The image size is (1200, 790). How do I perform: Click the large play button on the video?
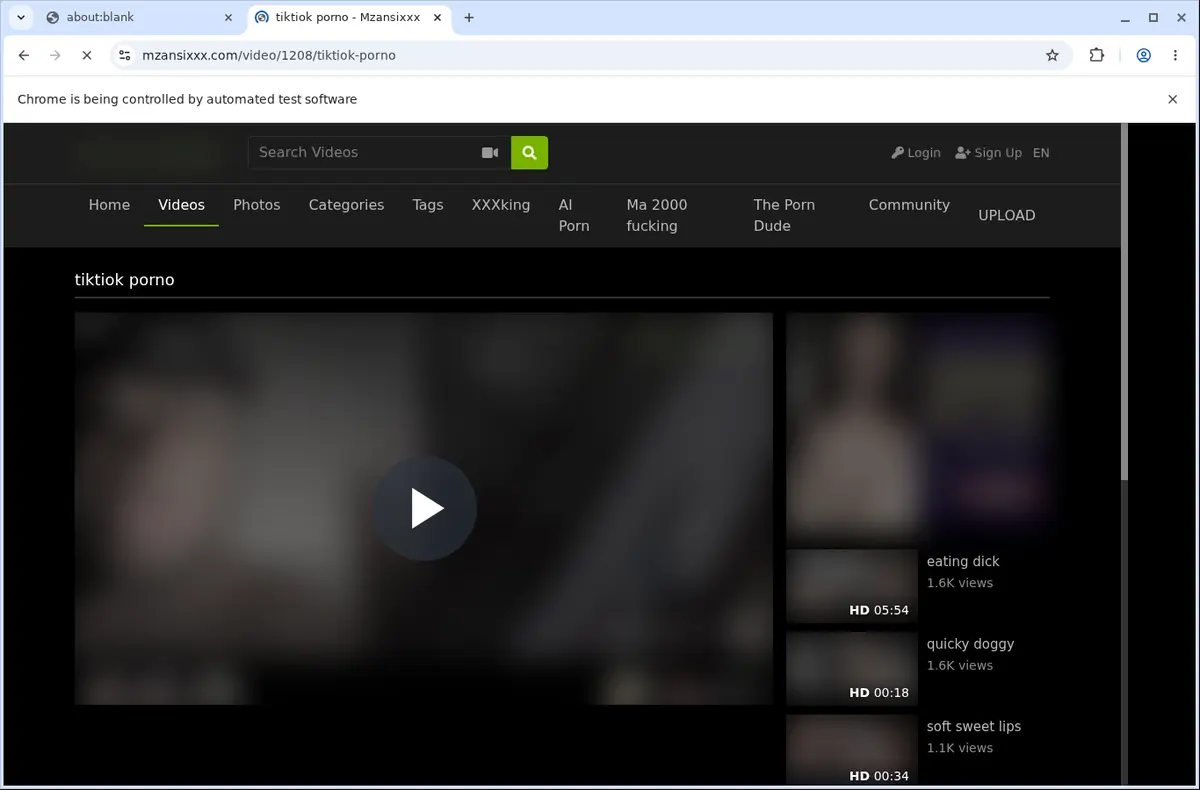pos(425,508)
